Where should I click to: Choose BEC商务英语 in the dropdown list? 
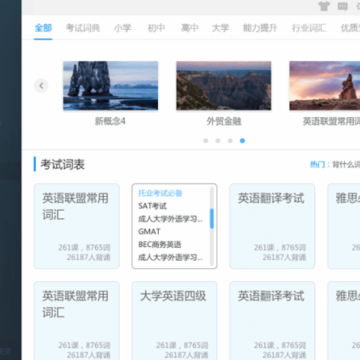click(160, 245)
